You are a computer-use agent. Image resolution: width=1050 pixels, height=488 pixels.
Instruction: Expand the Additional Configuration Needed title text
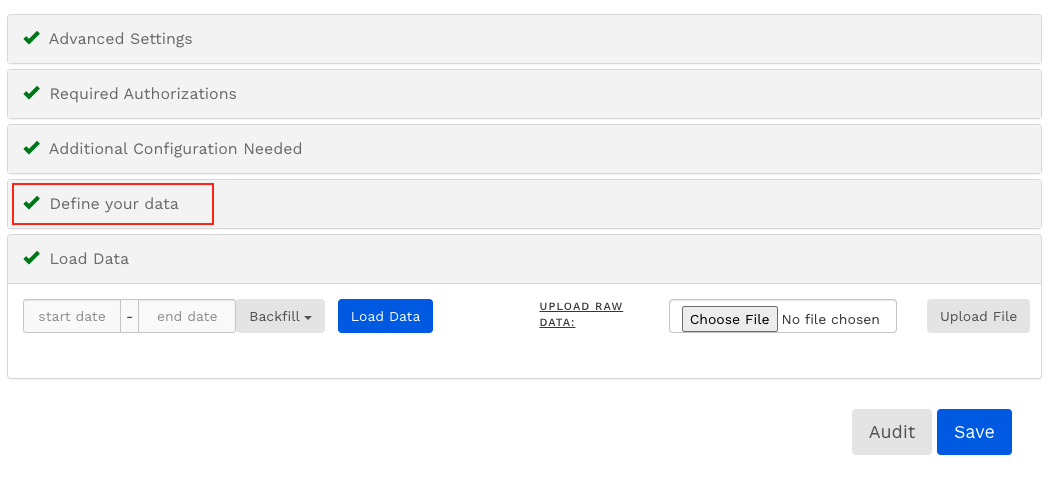[x=175, y=149]
